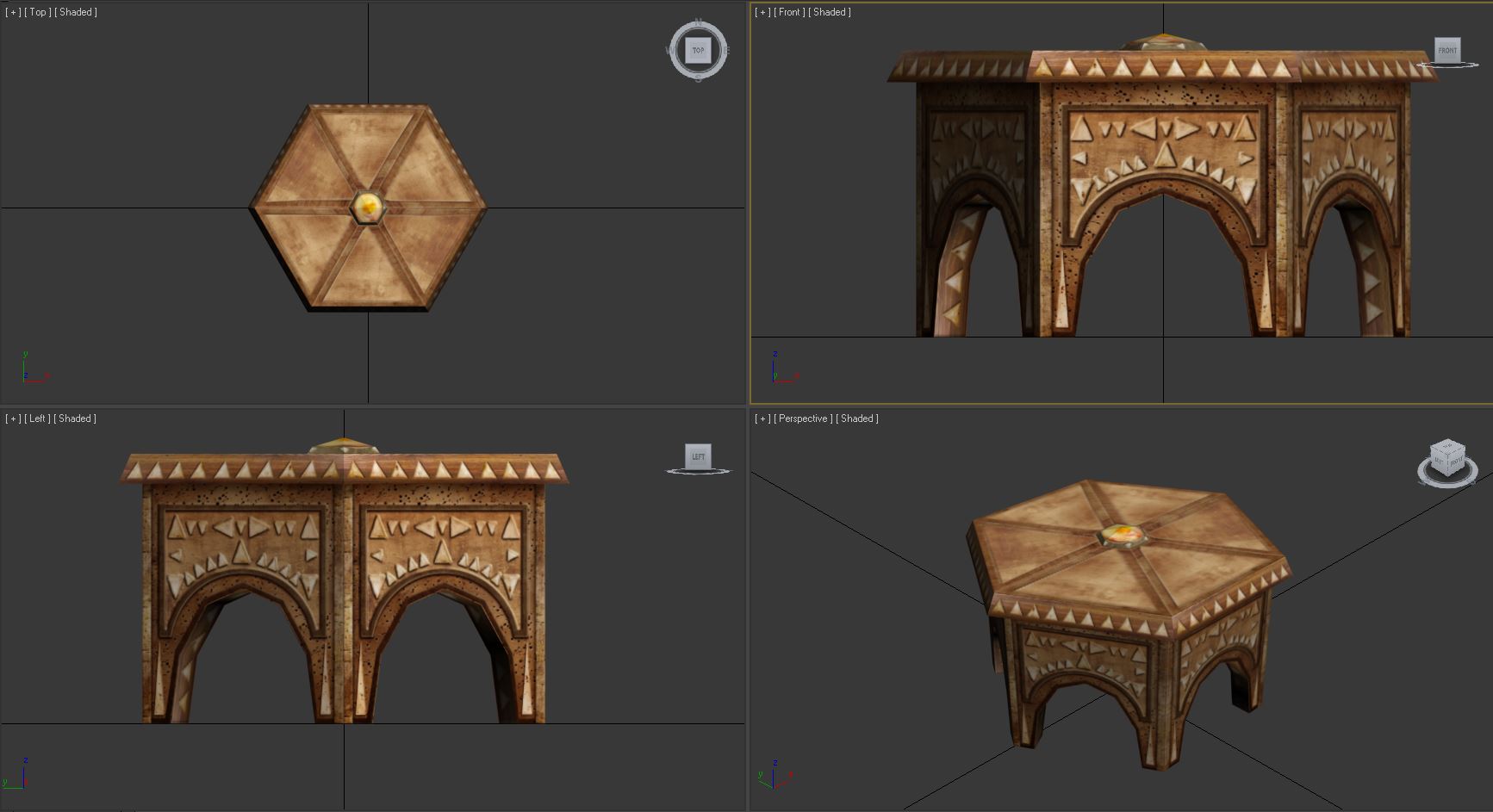Open the [Perspective] view label menu
Viewport: 1493px width, 812px height.
click(804, 418)
